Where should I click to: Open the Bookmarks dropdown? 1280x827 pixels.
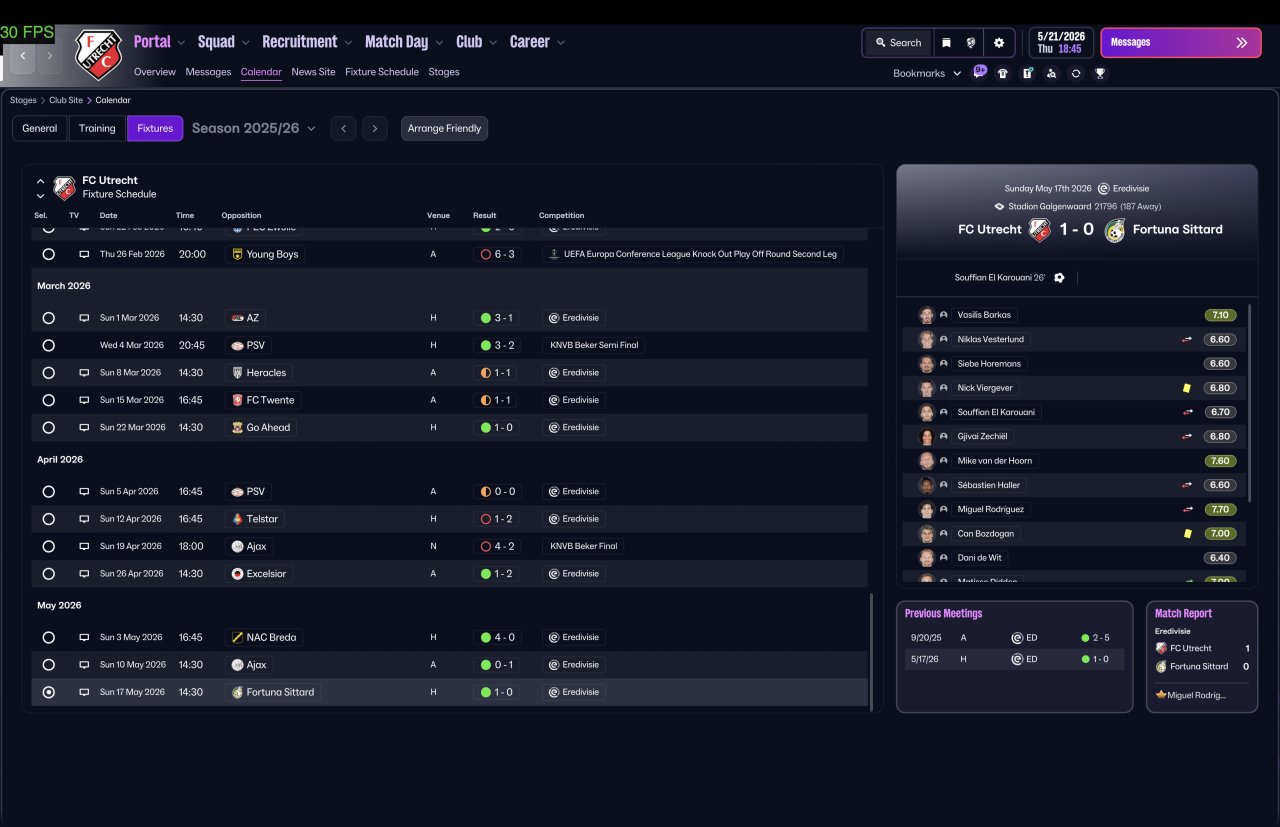pos(927,73)
